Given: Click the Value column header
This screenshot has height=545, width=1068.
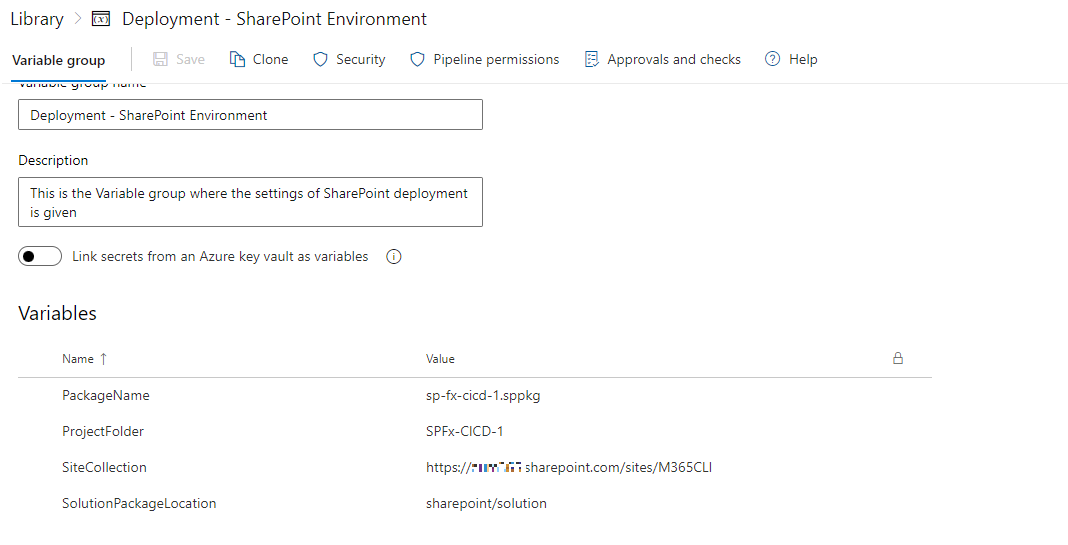Looking at the screenshot, I should (x=440, y=359).
